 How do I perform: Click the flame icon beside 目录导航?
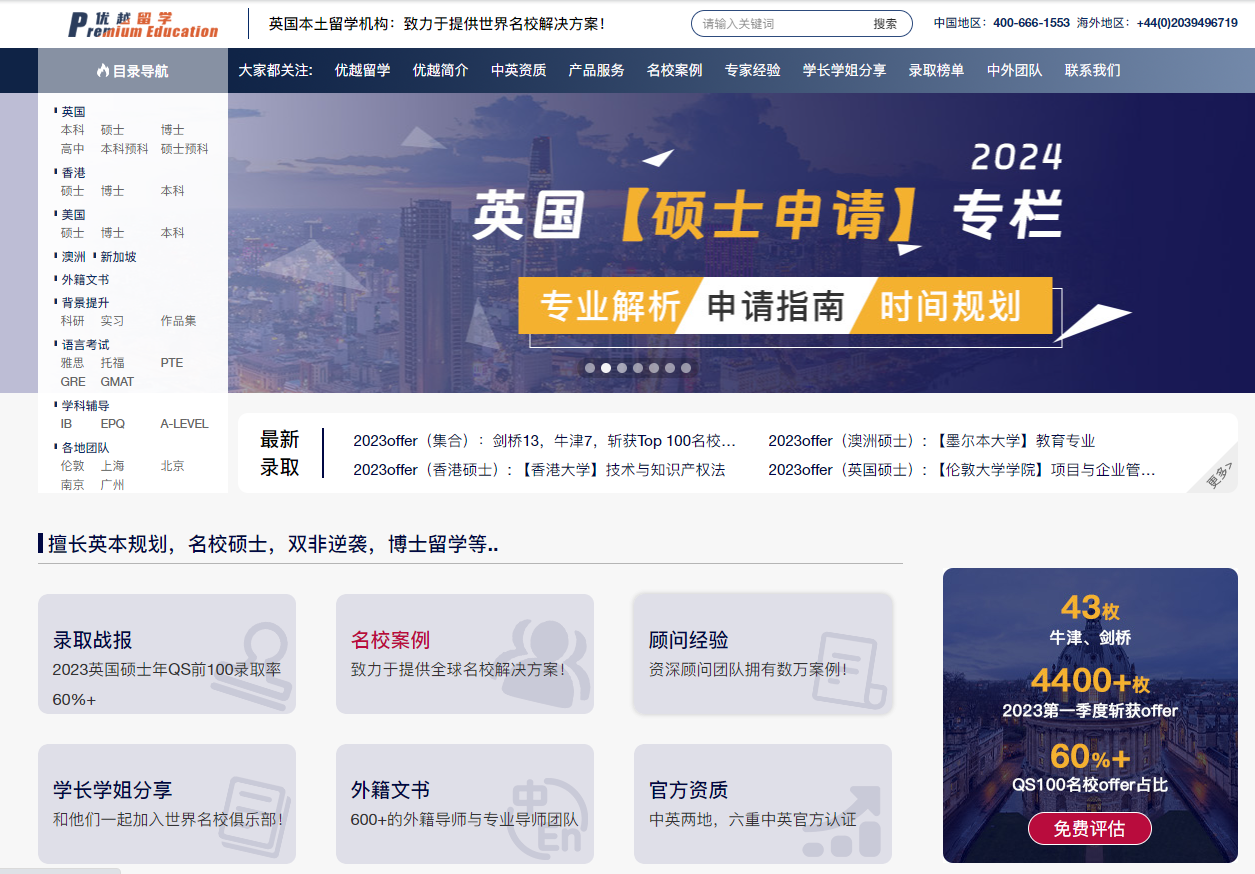point(103,71)
